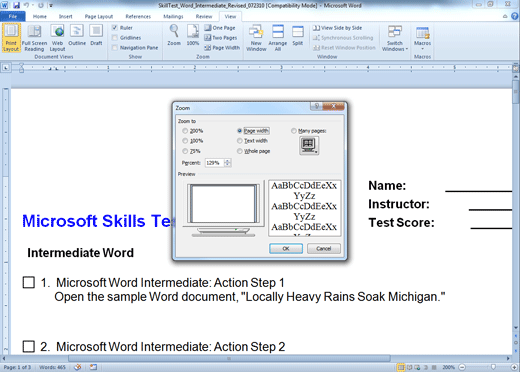Select the Whole page radio option

tap(240, 151)
